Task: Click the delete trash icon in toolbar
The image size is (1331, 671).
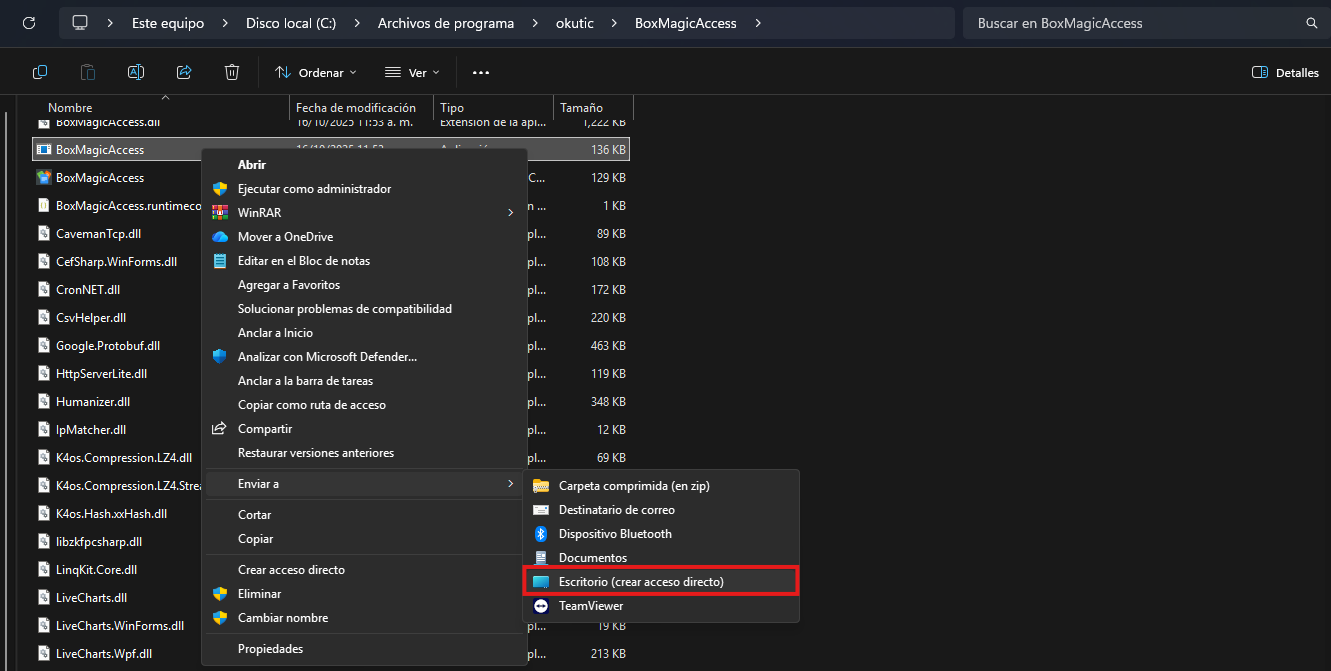Action: pyautogui.click(x=232, y=72)
